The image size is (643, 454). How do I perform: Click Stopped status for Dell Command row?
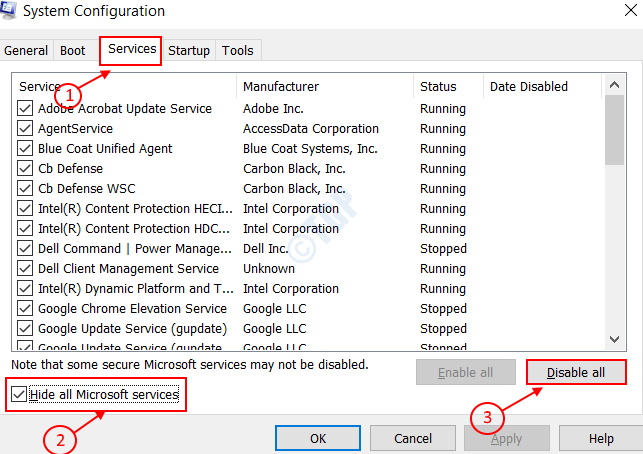(443, 249)
